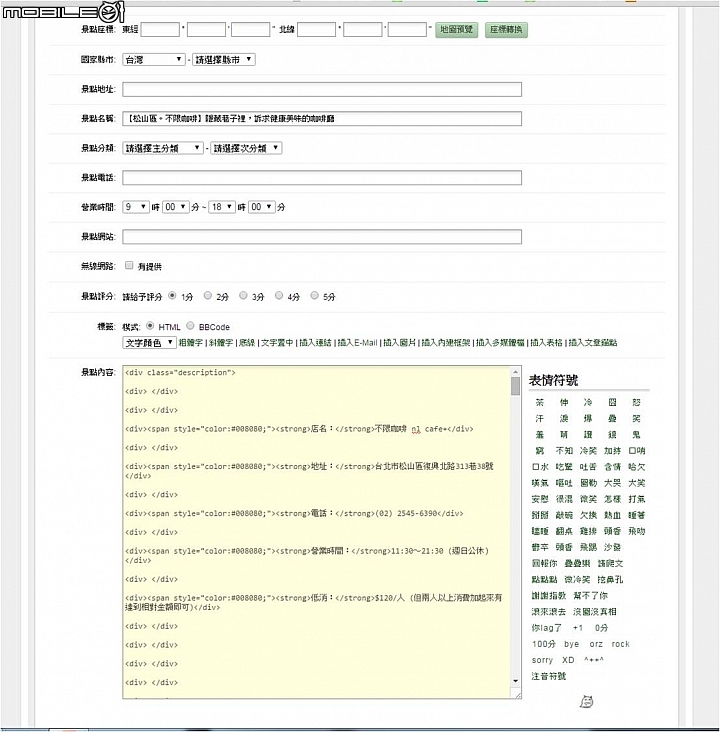Open the 請選擇主分類 dropdown
Viewport: 720px width, 732px height.
162,148
